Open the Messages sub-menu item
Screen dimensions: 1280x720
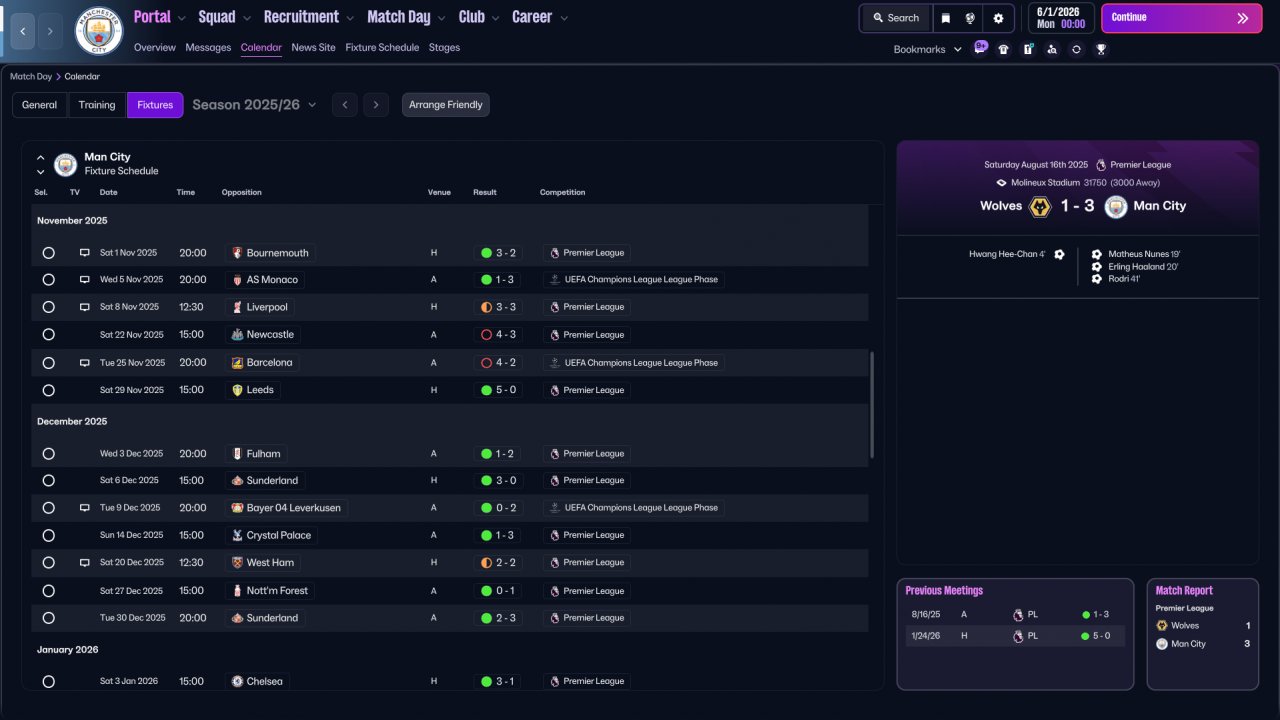(x=208, y=48)
